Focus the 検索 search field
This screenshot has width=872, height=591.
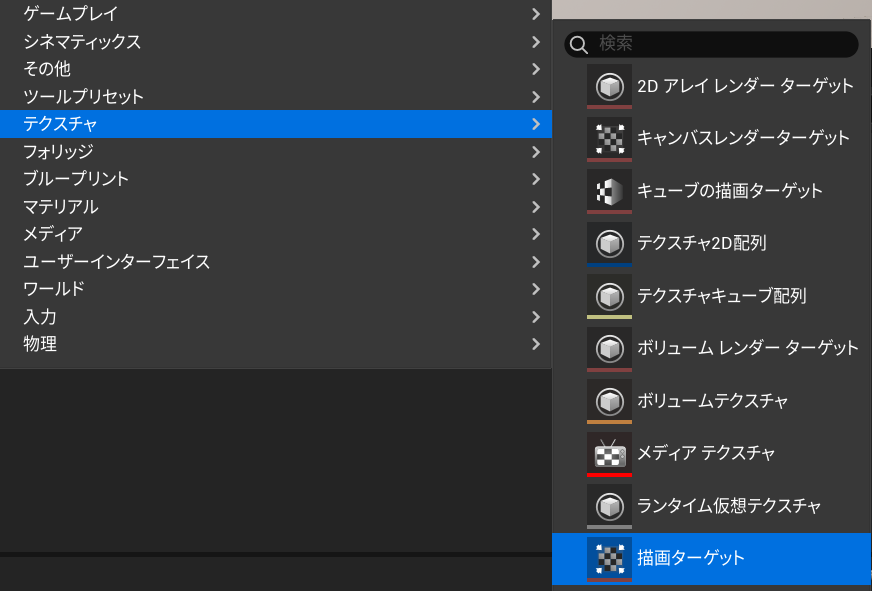pyautogui.click(x=711, y=44)
